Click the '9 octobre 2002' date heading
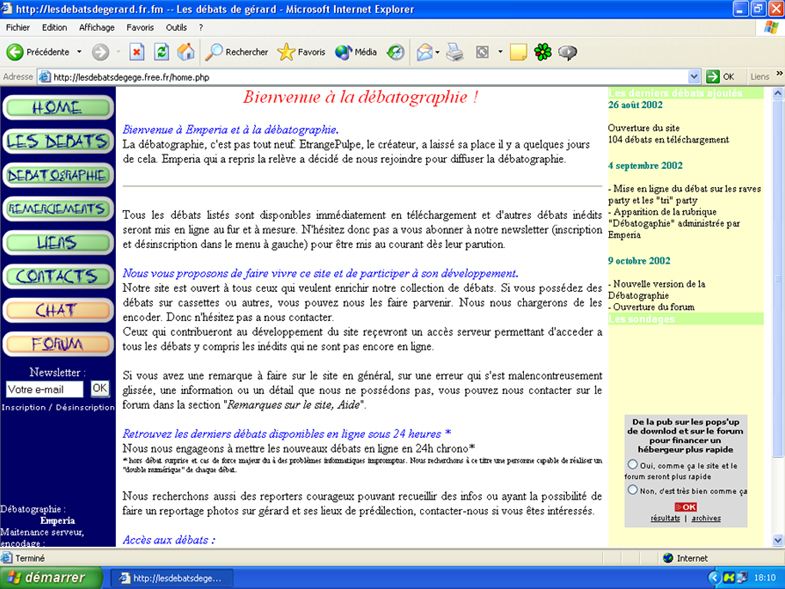785x589 pixels. coord(639,260)
